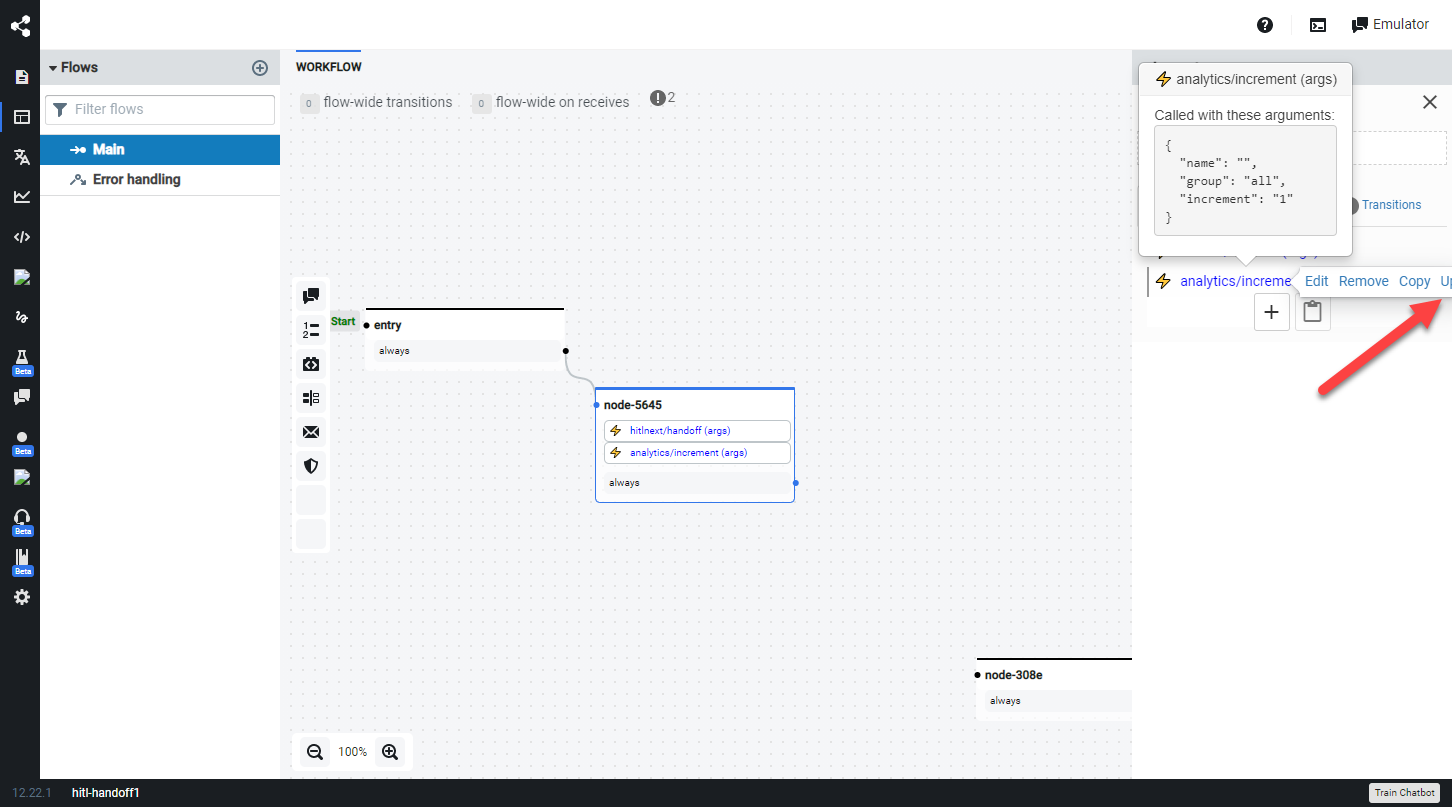Image resolution: width=1452 pixels, height=807 pixels.
Task: Select the send email node tool
Action: [311, 431]
